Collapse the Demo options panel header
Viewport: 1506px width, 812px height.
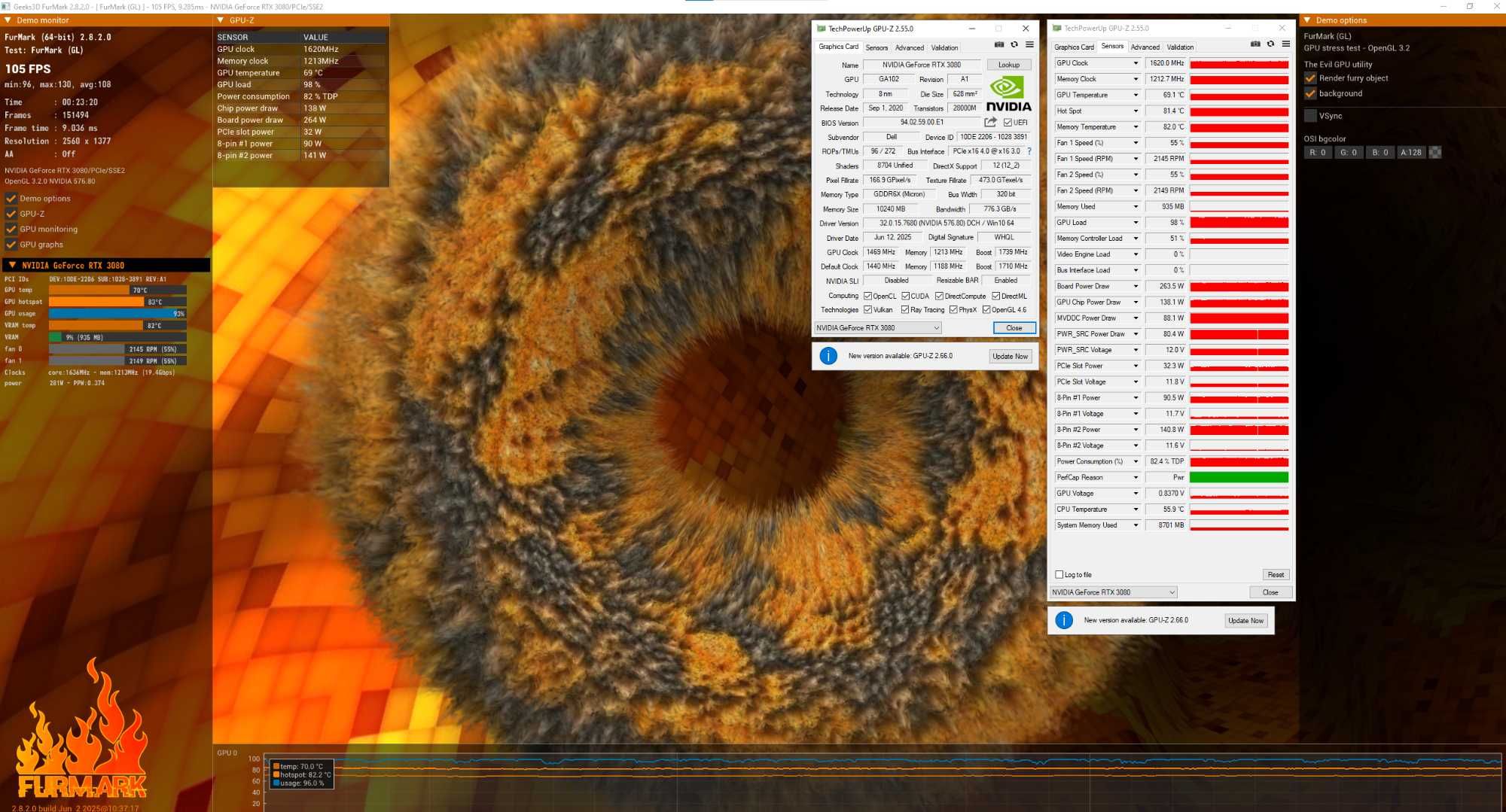1308,20
